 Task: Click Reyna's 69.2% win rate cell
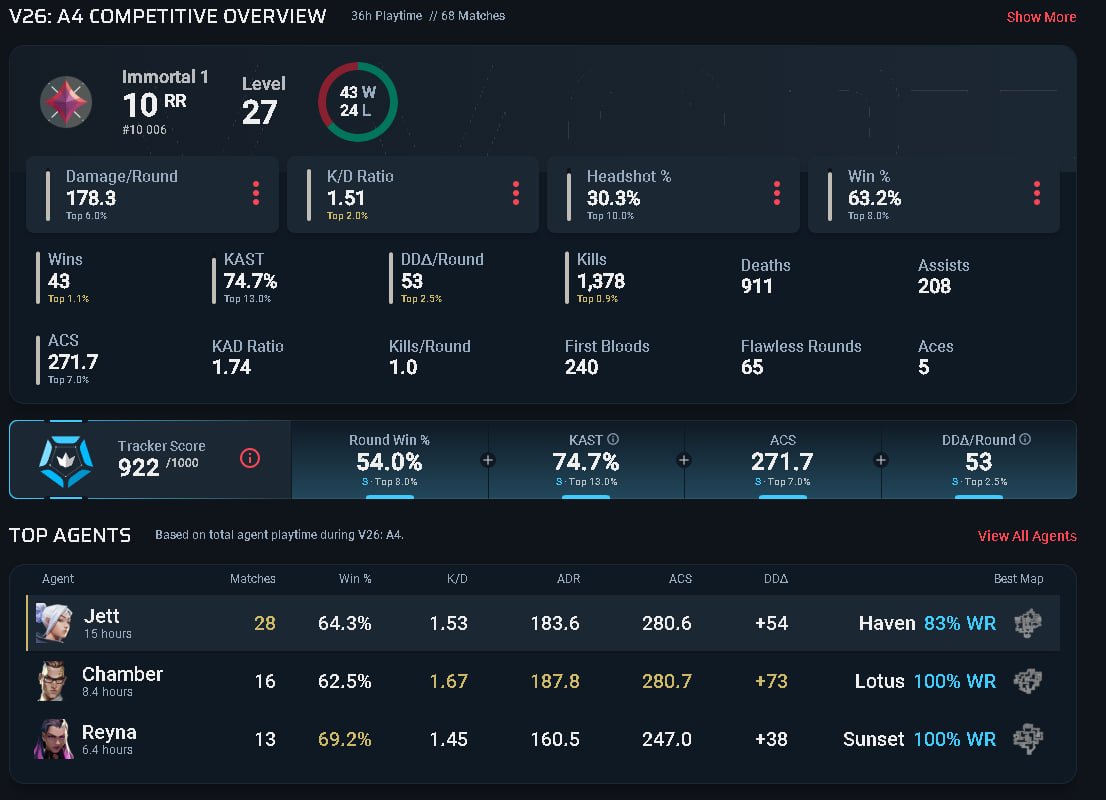click(344, 739)
